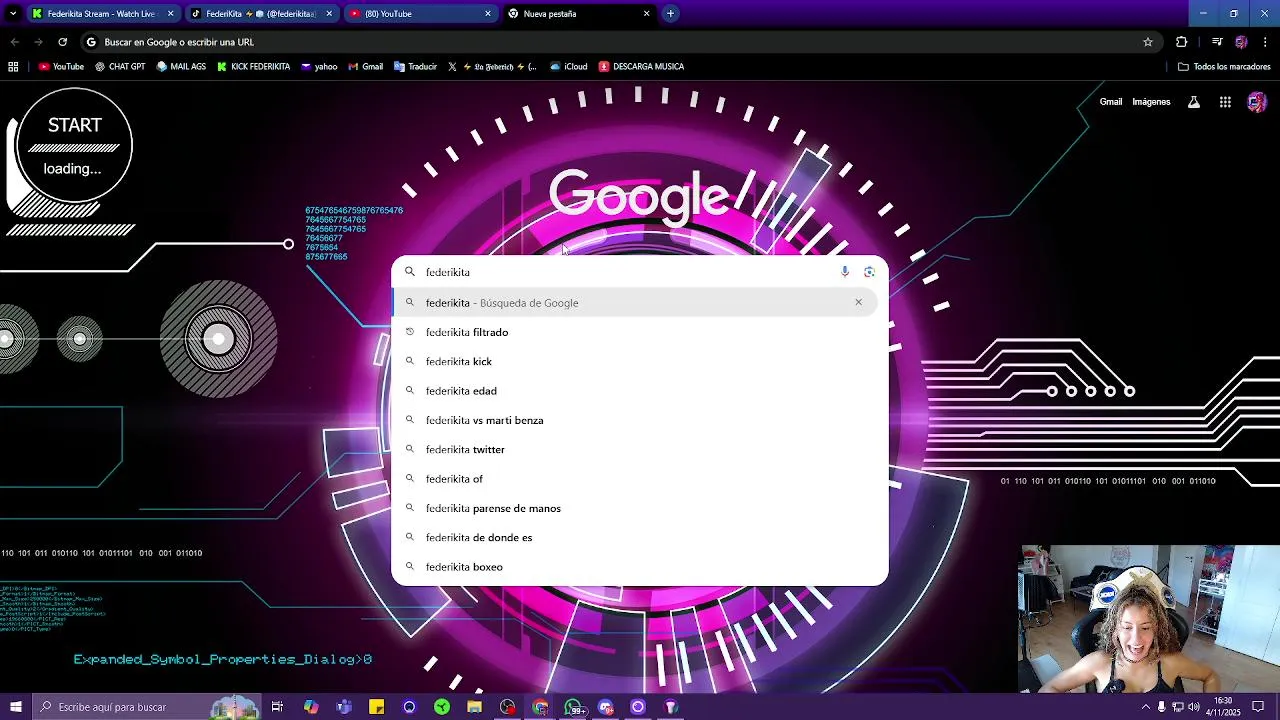The height and width of the screenshot is (720, 1280).
Task: Open Task View in the taskbar
Action: click(277, 707)
